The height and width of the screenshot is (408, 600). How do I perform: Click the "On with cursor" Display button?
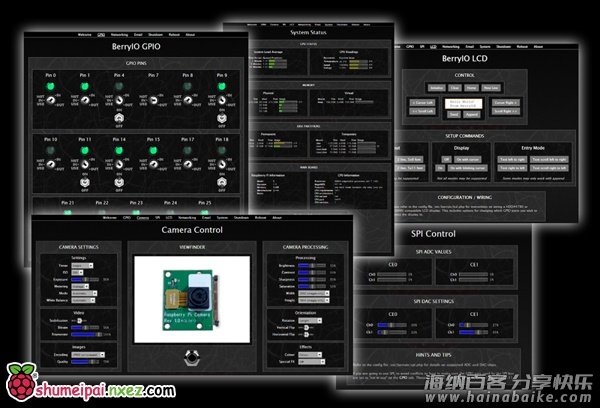coord(468,159)
